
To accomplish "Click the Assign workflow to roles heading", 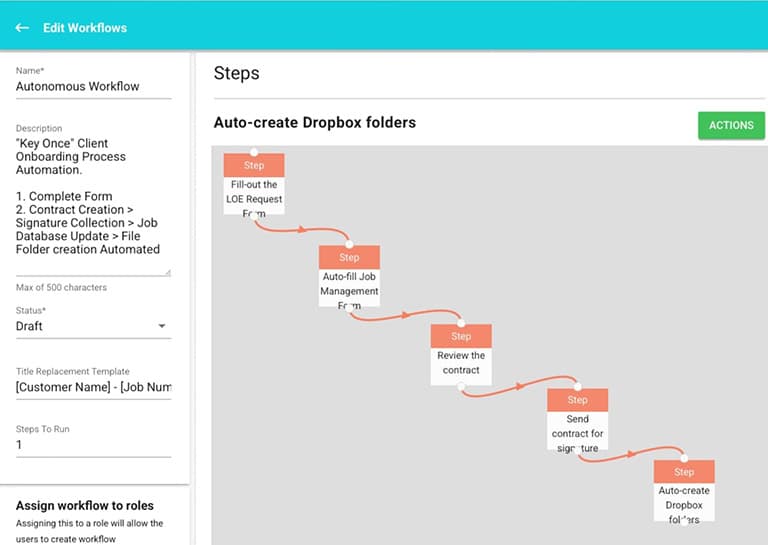I will click(84, 506).
